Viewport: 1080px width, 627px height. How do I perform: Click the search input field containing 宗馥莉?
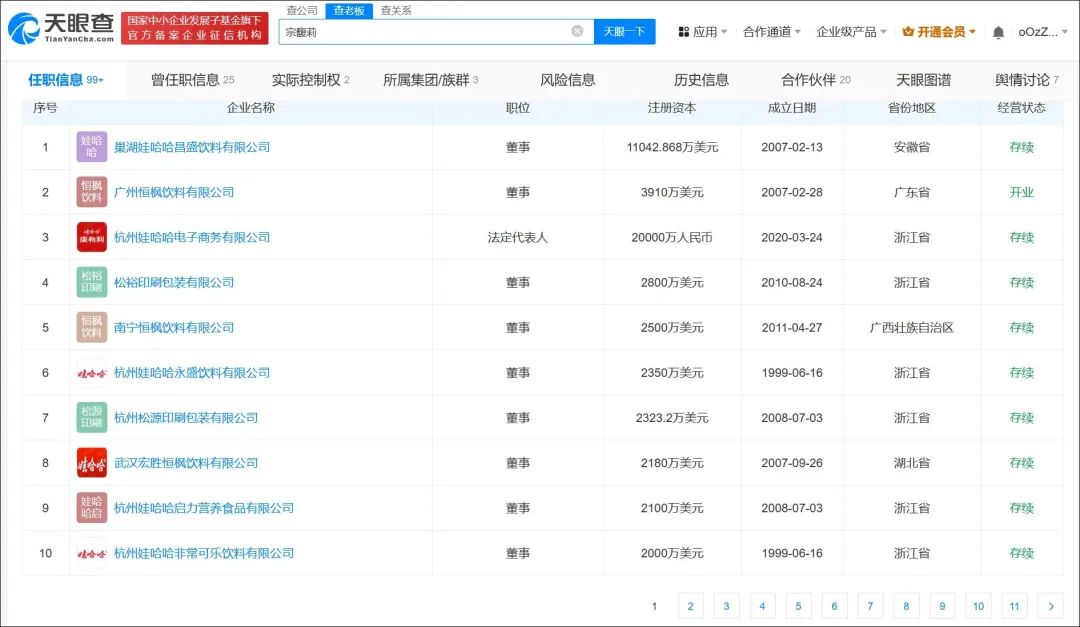point(425,32)
